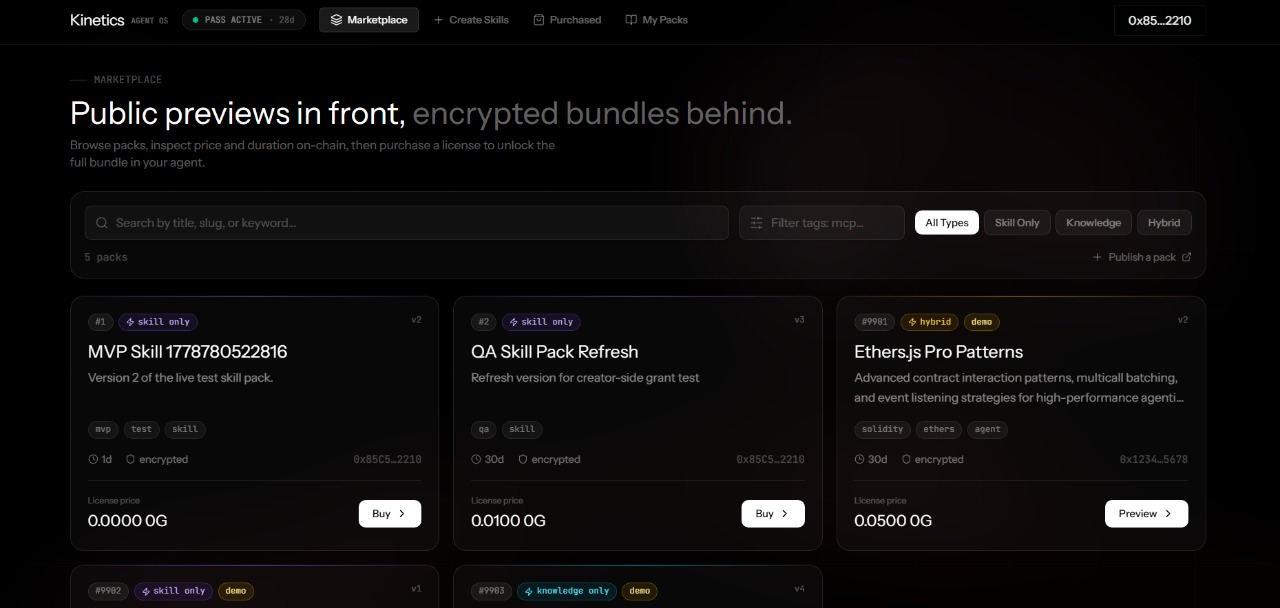Click the green Pass Active status badge
The image size is (1280, 608).
coord(244,20)
